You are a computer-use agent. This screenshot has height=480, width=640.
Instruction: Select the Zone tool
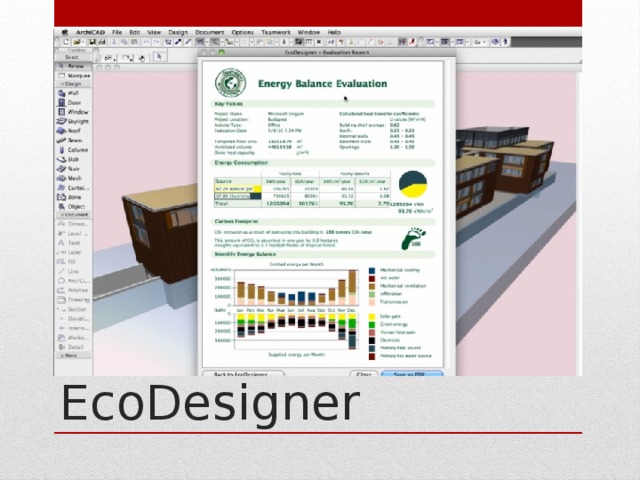coord(73,197)
